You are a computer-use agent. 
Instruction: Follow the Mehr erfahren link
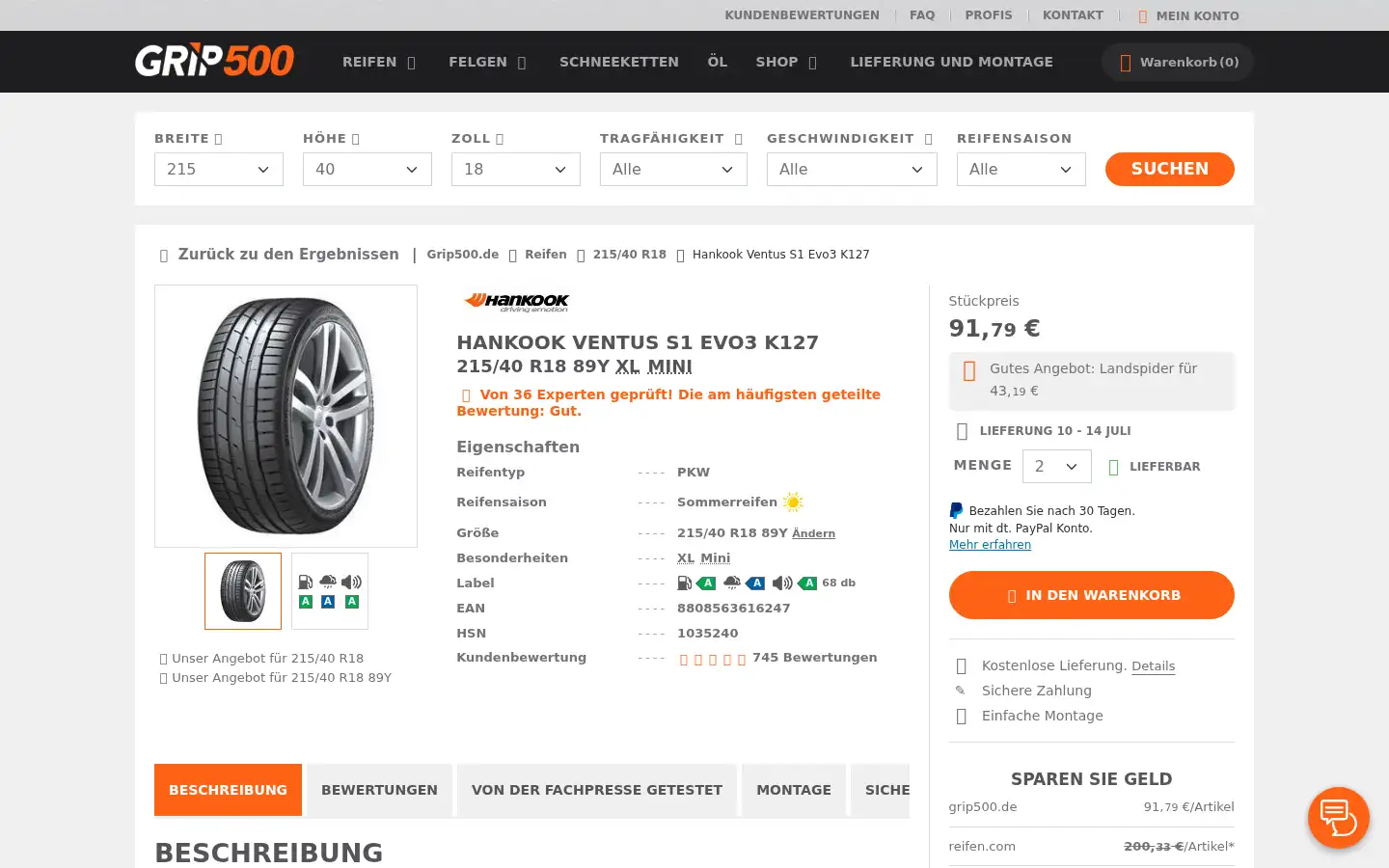coord(990,545)
